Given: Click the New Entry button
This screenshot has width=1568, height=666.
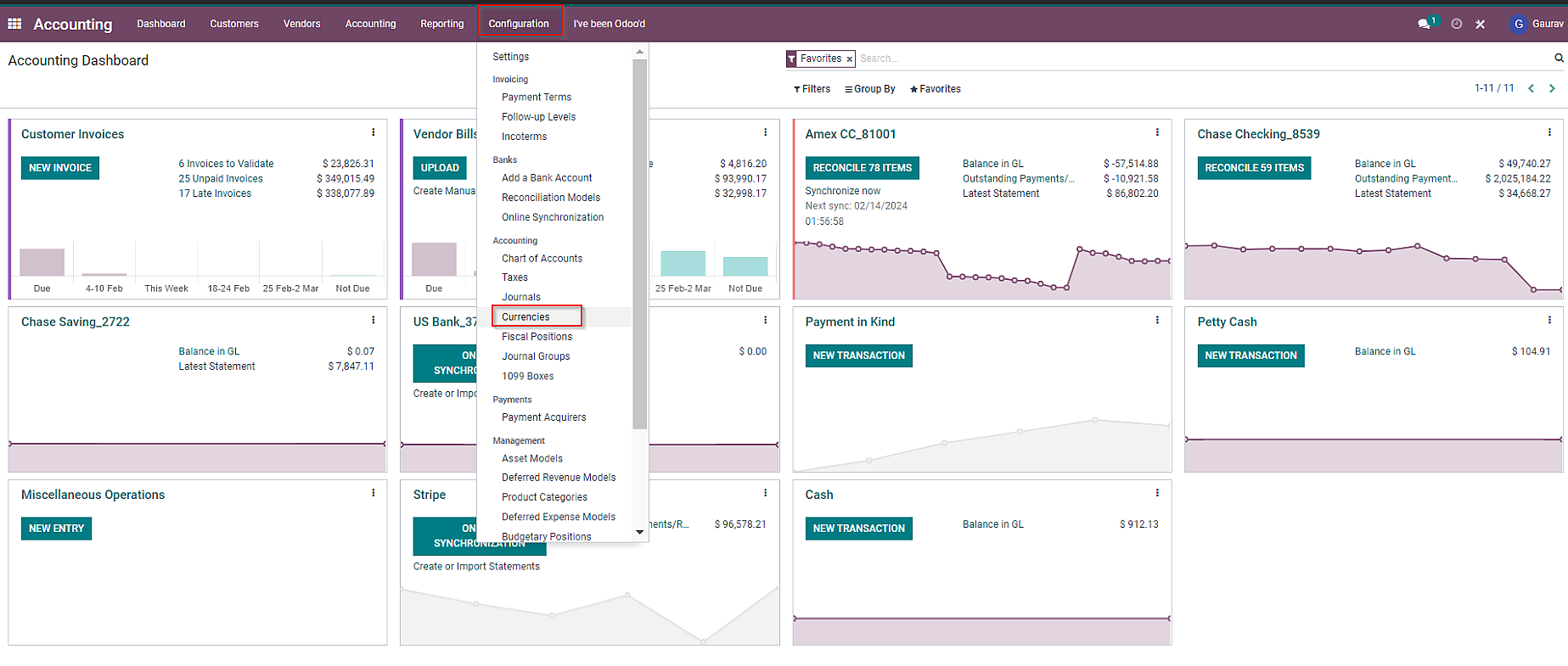Looking at the screenshot, I should pos(56,529).
